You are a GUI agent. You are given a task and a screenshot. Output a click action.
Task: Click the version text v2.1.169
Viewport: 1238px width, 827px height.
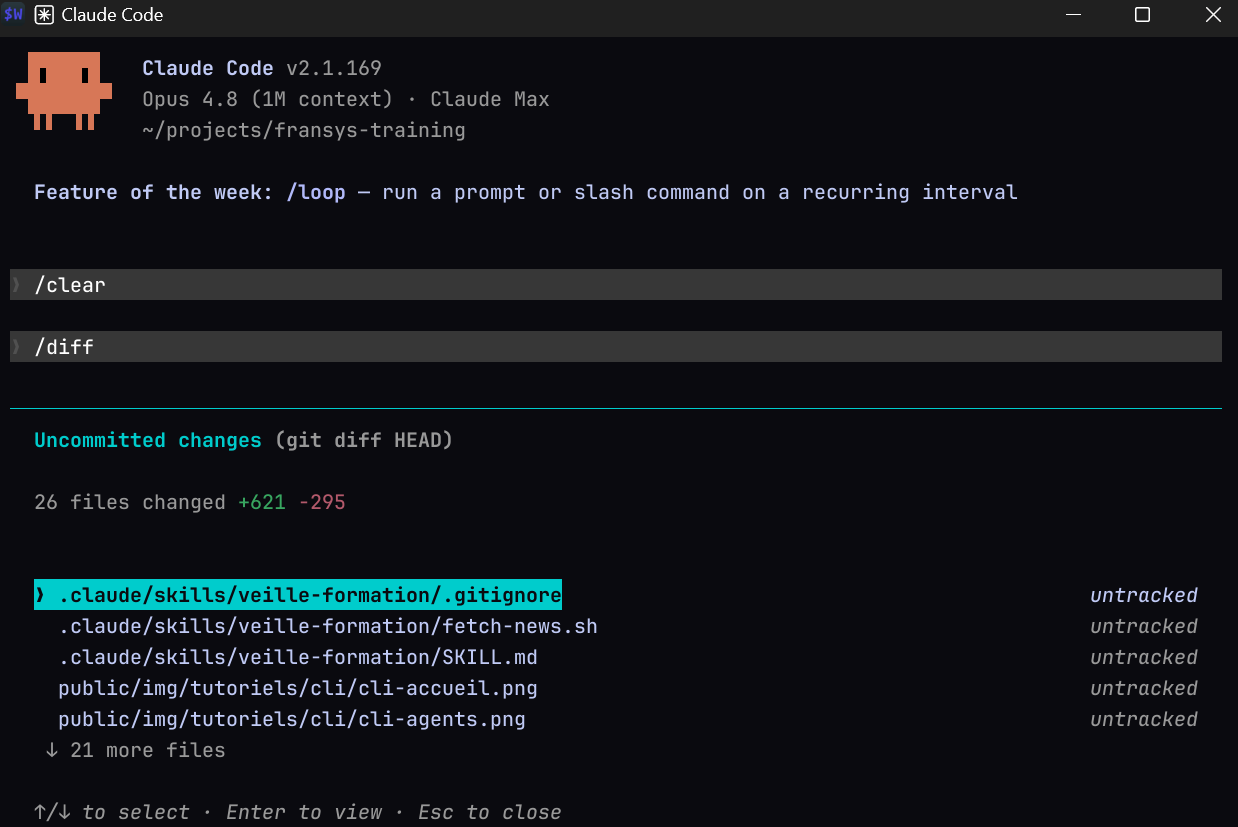(334, 68)
